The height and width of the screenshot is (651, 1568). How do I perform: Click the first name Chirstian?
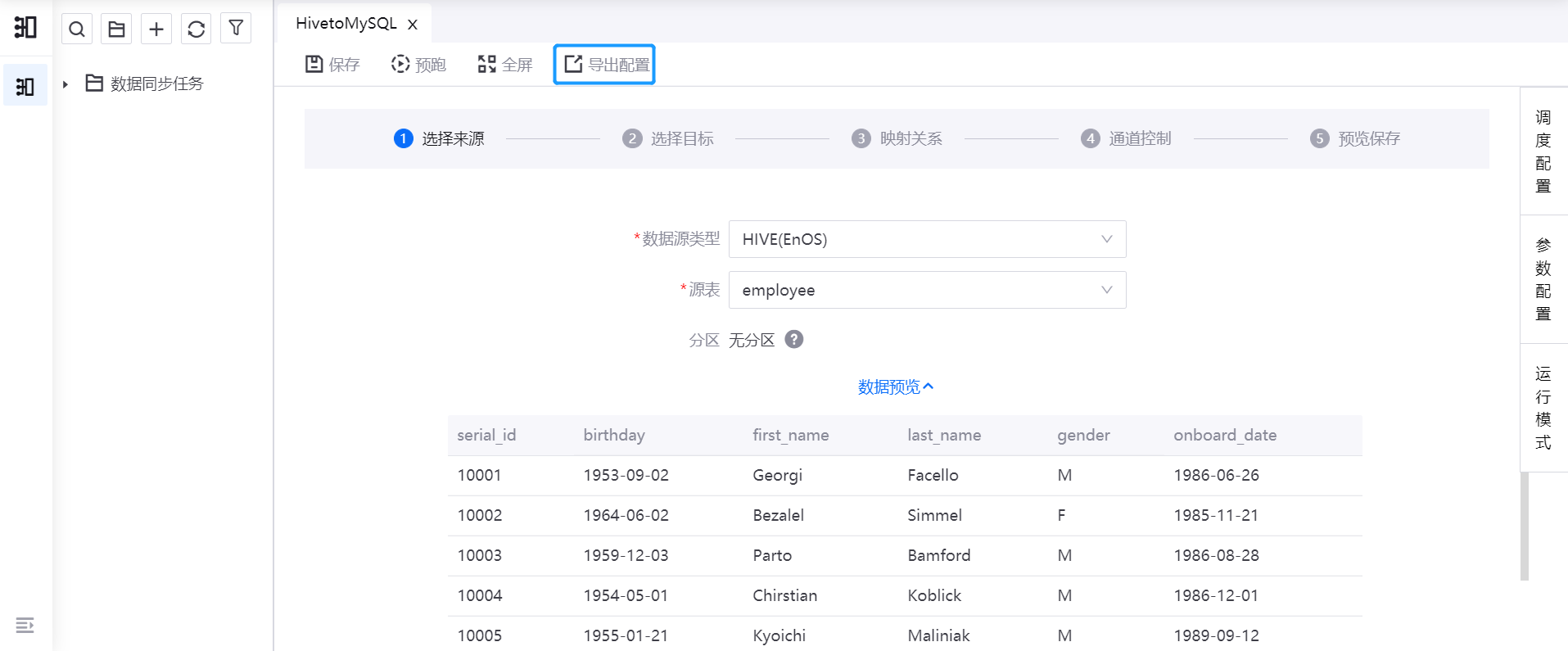785,595
